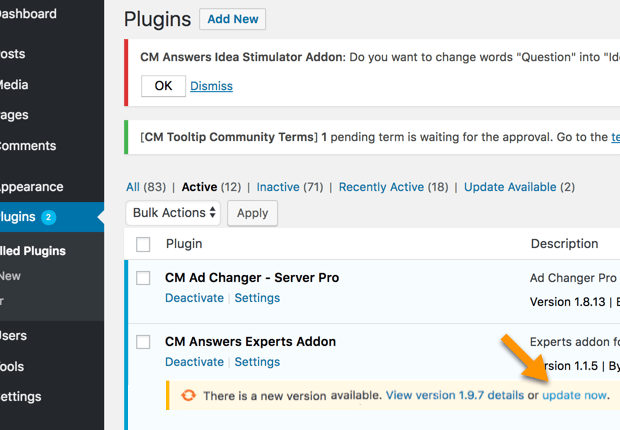This screenshot has width=620, height=430.
Task: Dismiss the Idea Stimulator Addon notice
Action: click(x=211, y=86)
